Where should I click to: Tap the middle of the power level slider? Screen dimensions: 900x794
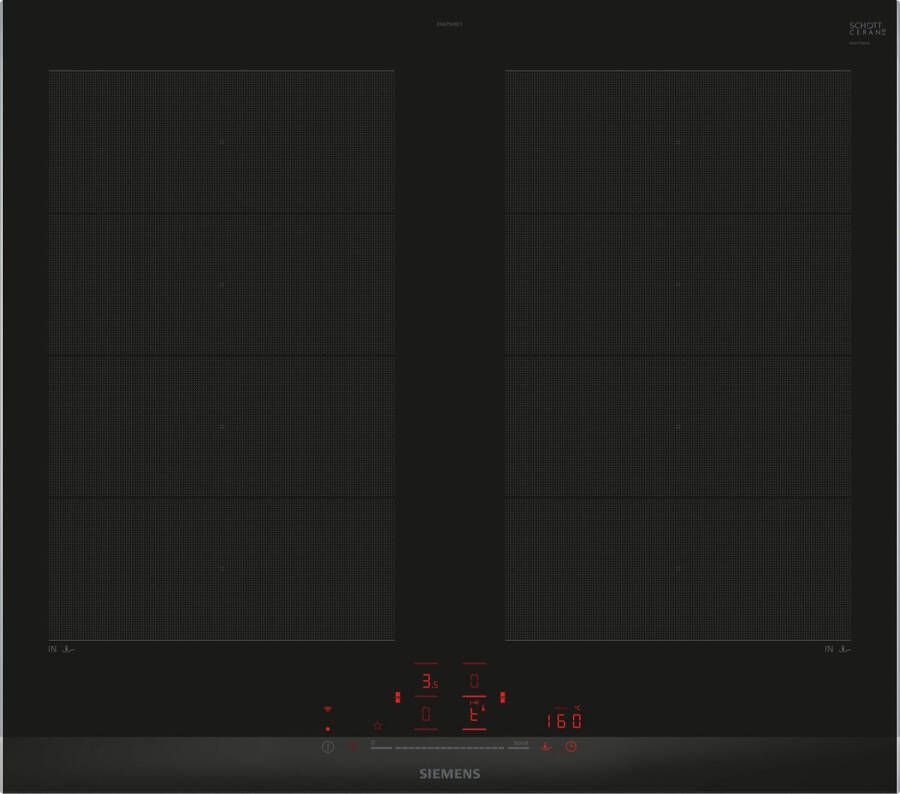449,747
